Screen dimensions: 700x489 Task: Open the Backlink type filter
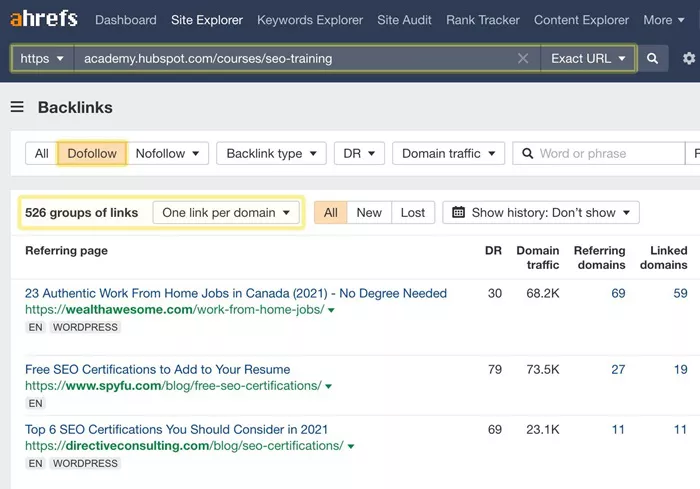[271, 154]
